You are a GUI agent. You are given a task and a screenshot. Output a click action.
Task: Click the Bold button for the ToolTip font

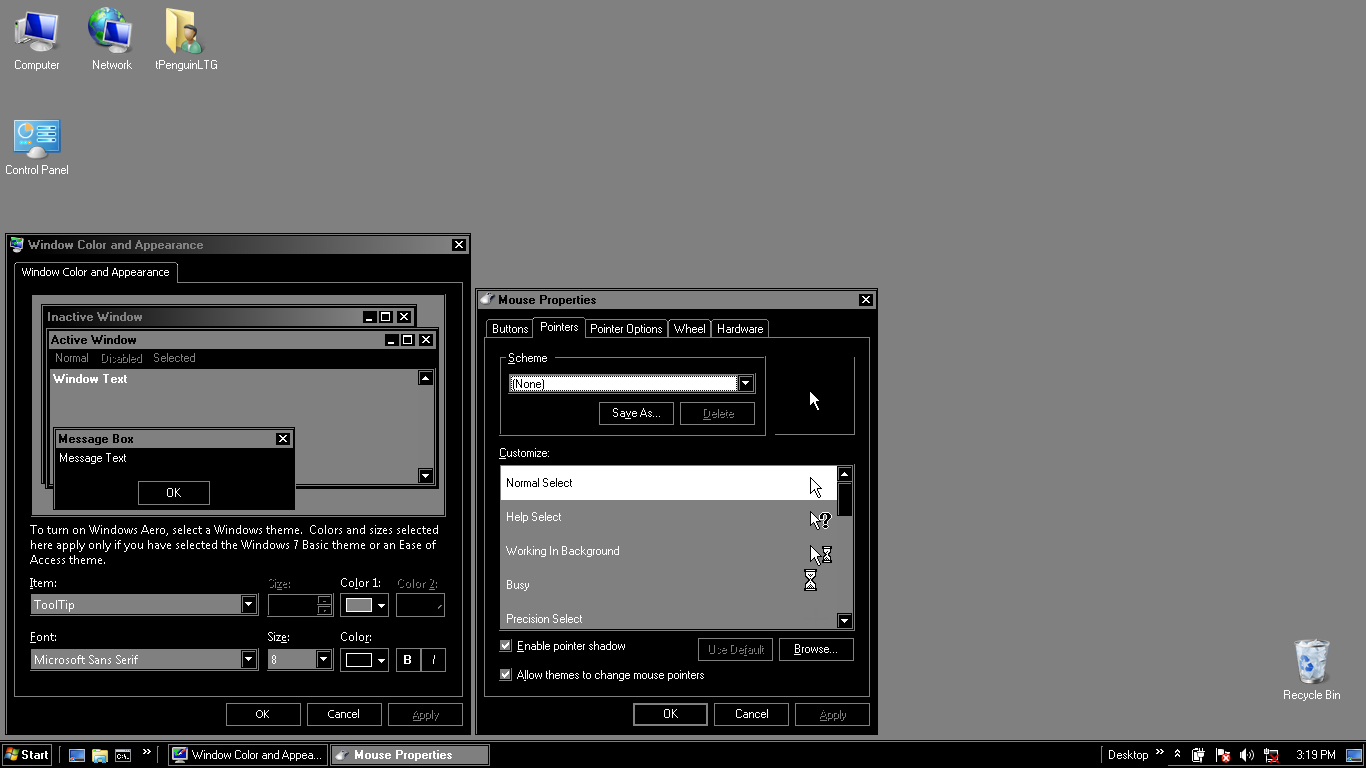[407, 659]
